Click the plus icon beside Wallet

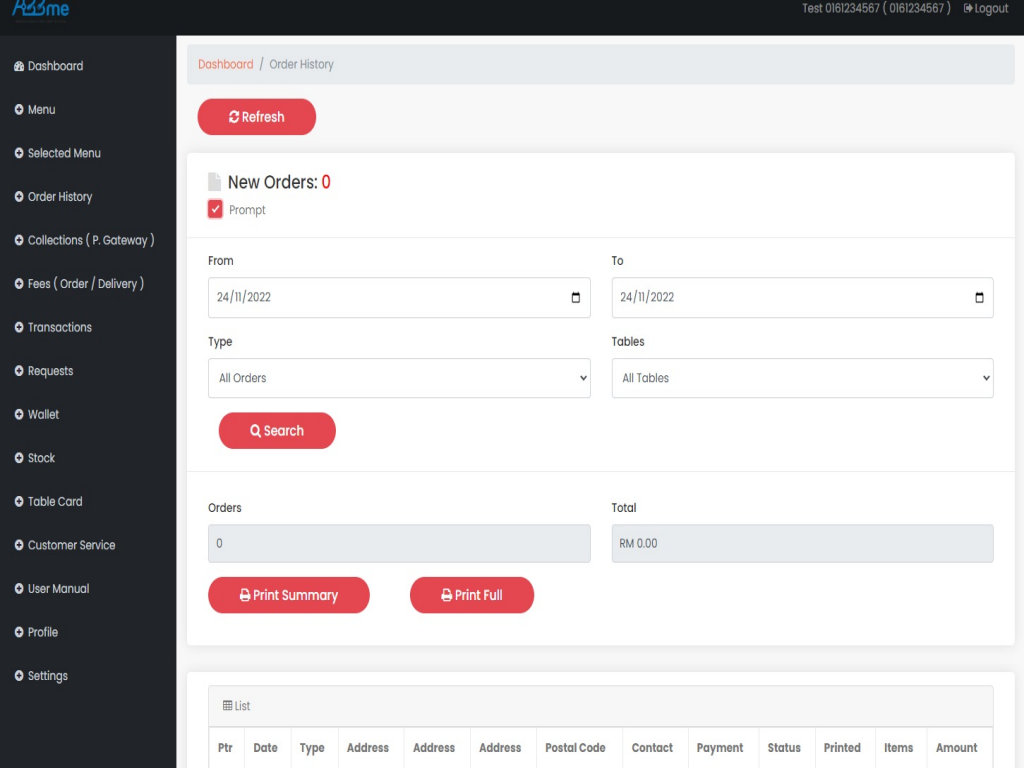coord(19,414)
